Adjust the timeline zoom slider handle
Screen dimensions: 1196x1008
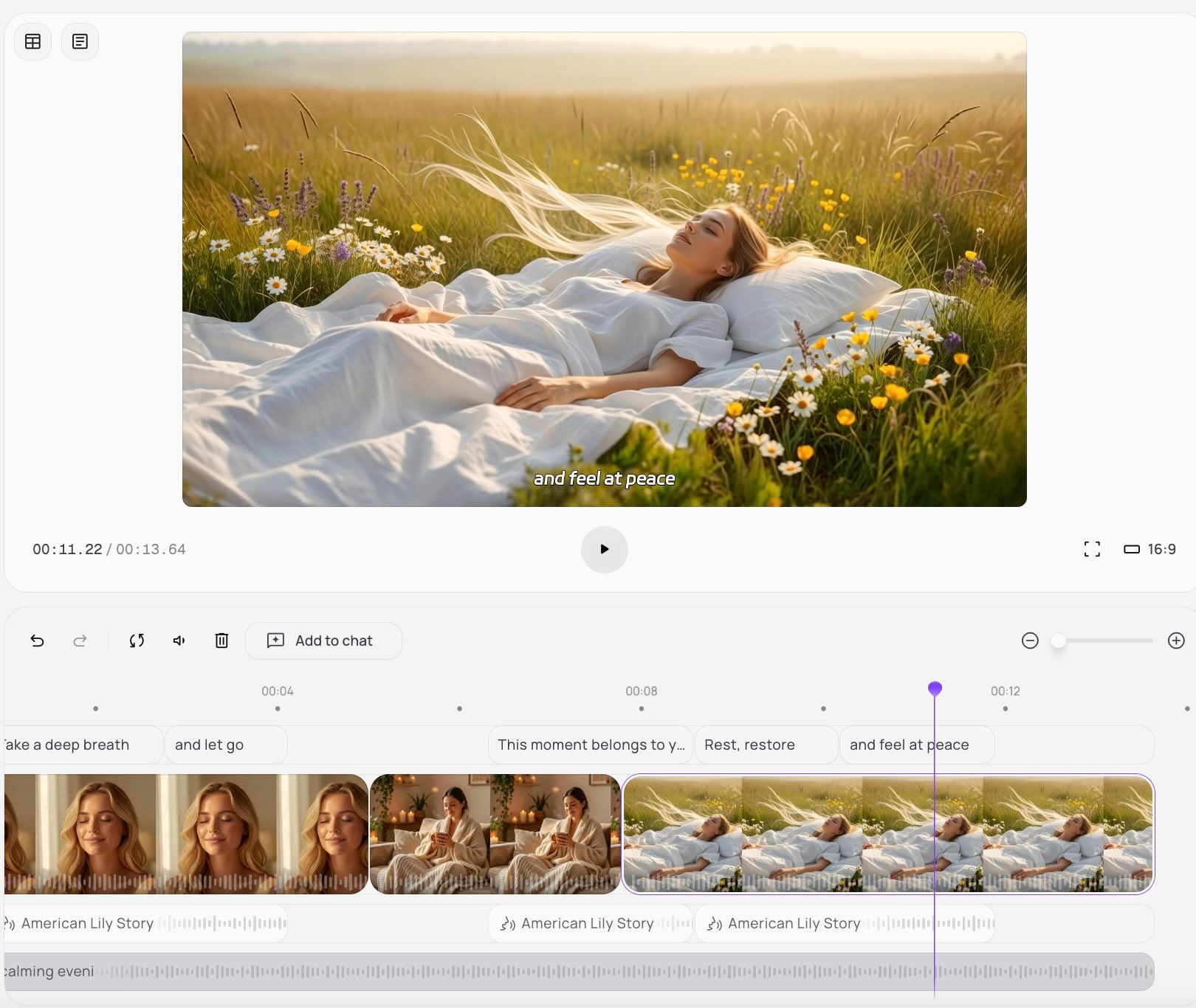pyautogui.click(x=1059, y=641)
